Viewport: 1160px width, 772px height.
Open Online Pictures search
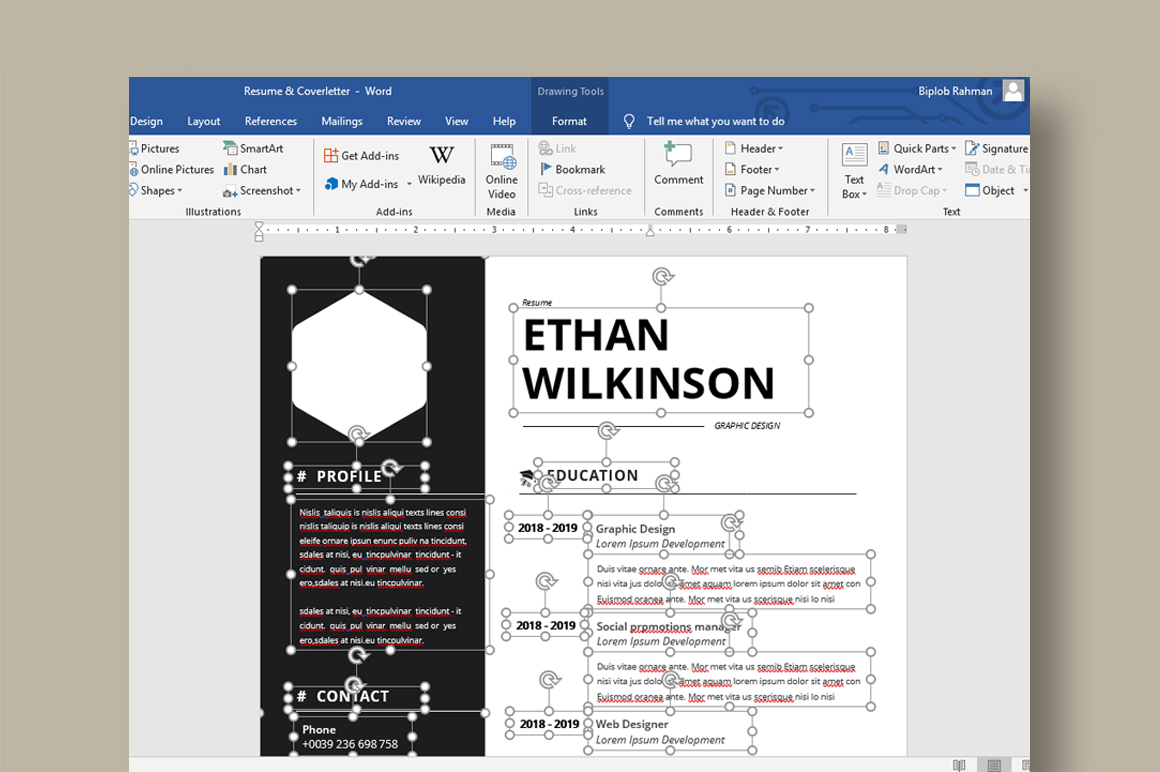[172, 169]
